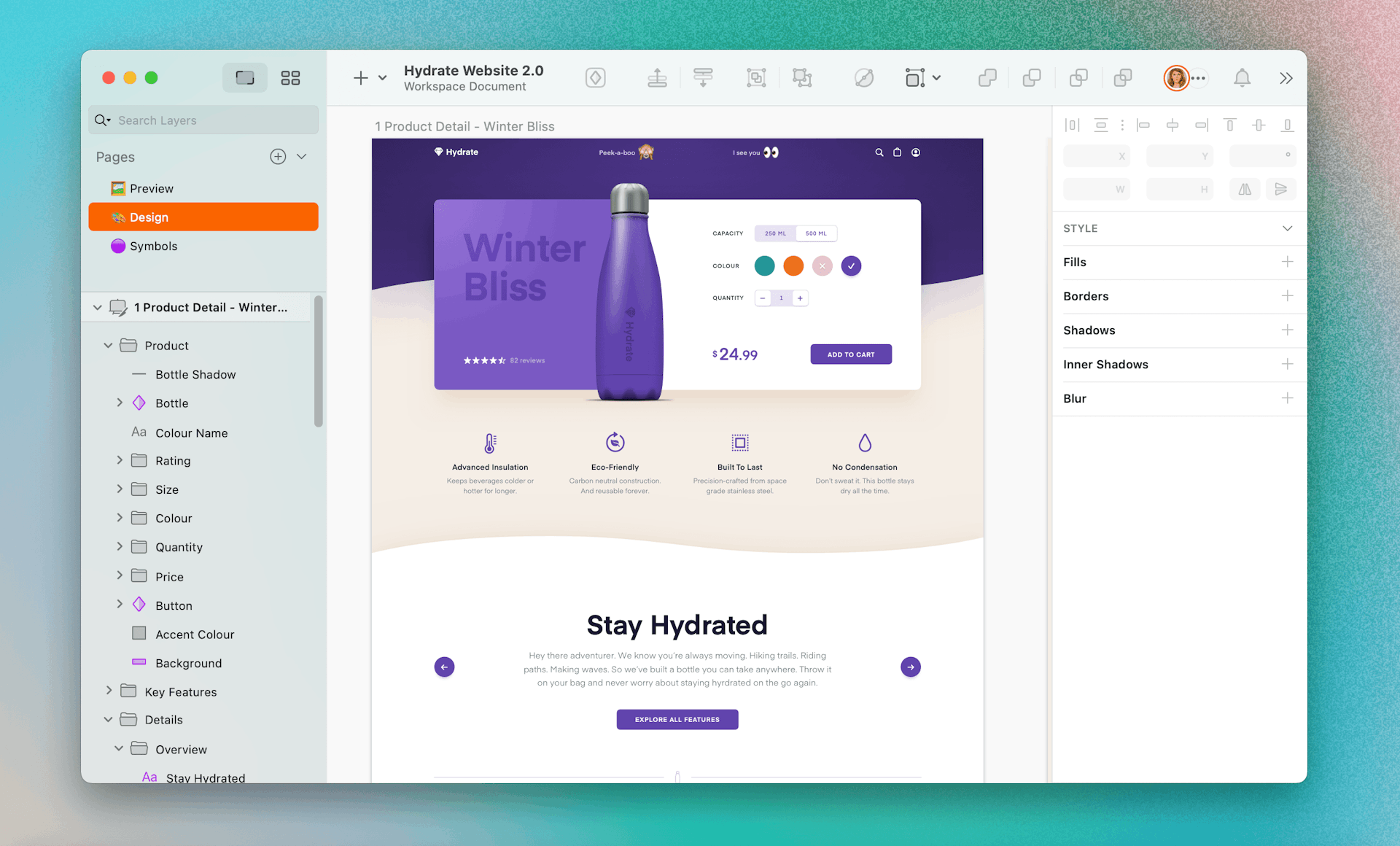This screenshot has width=1400, height=846.
Task: Select the purple accent colour swatch
Action: click(x=850, y=265)
